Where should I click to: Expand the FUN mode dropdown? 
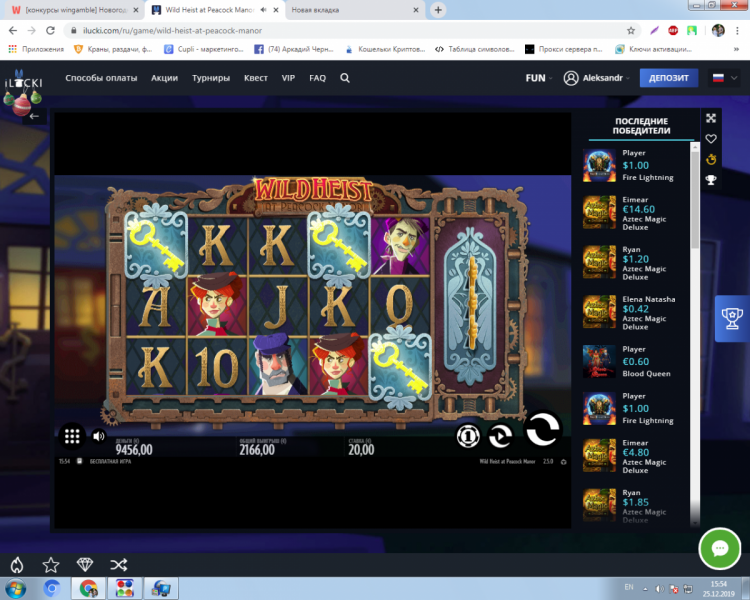(539, 78)
